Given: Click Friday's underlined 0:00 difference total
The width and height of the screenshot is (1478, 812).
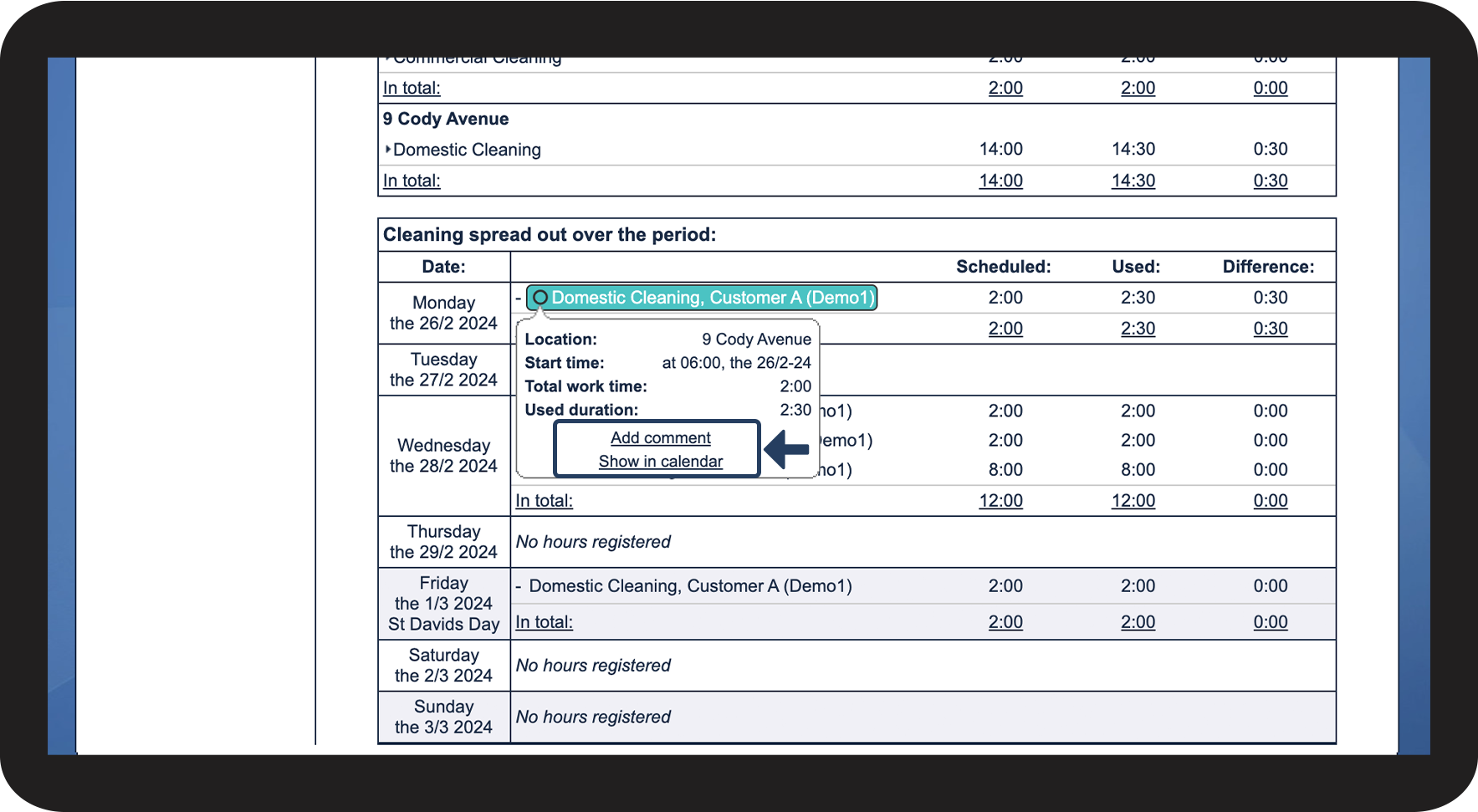Looking at the screenshot, I should 1270,622.
